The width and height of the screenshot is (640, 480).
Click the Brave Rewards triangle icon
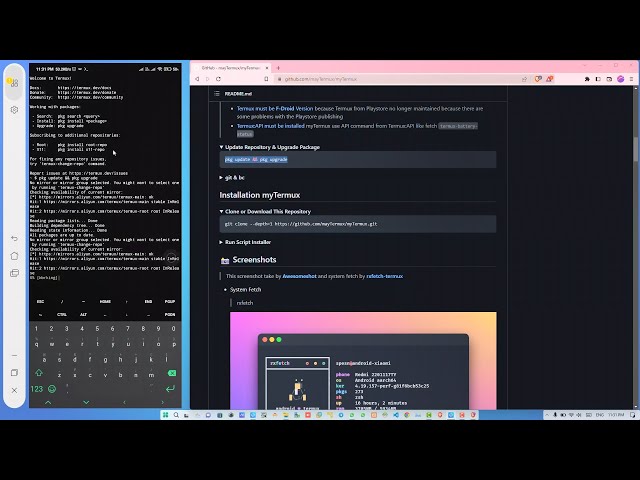pyautogui.click(x=549, y=79)
